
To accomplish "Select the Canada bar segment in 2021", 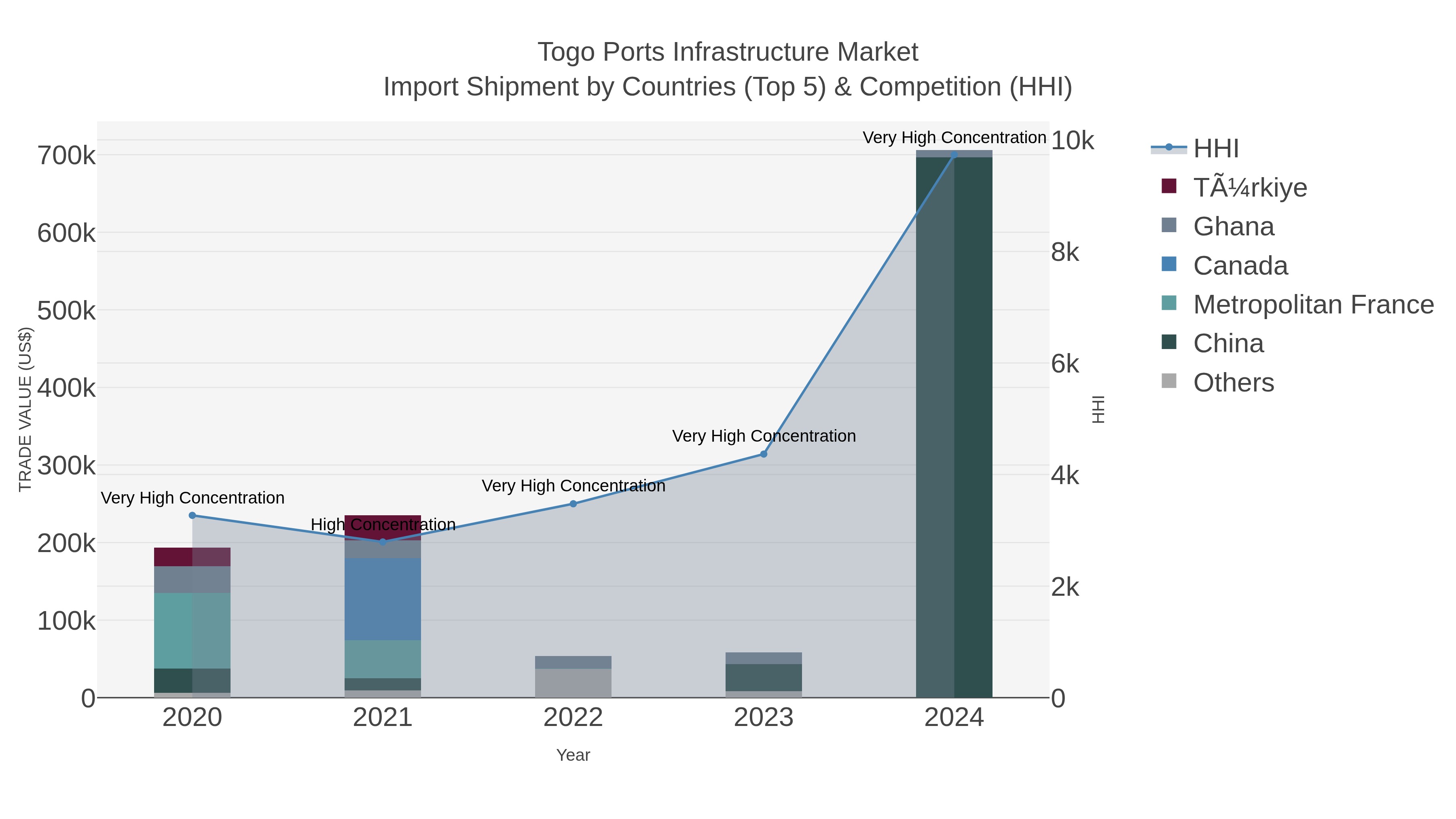I will (383, 599).
